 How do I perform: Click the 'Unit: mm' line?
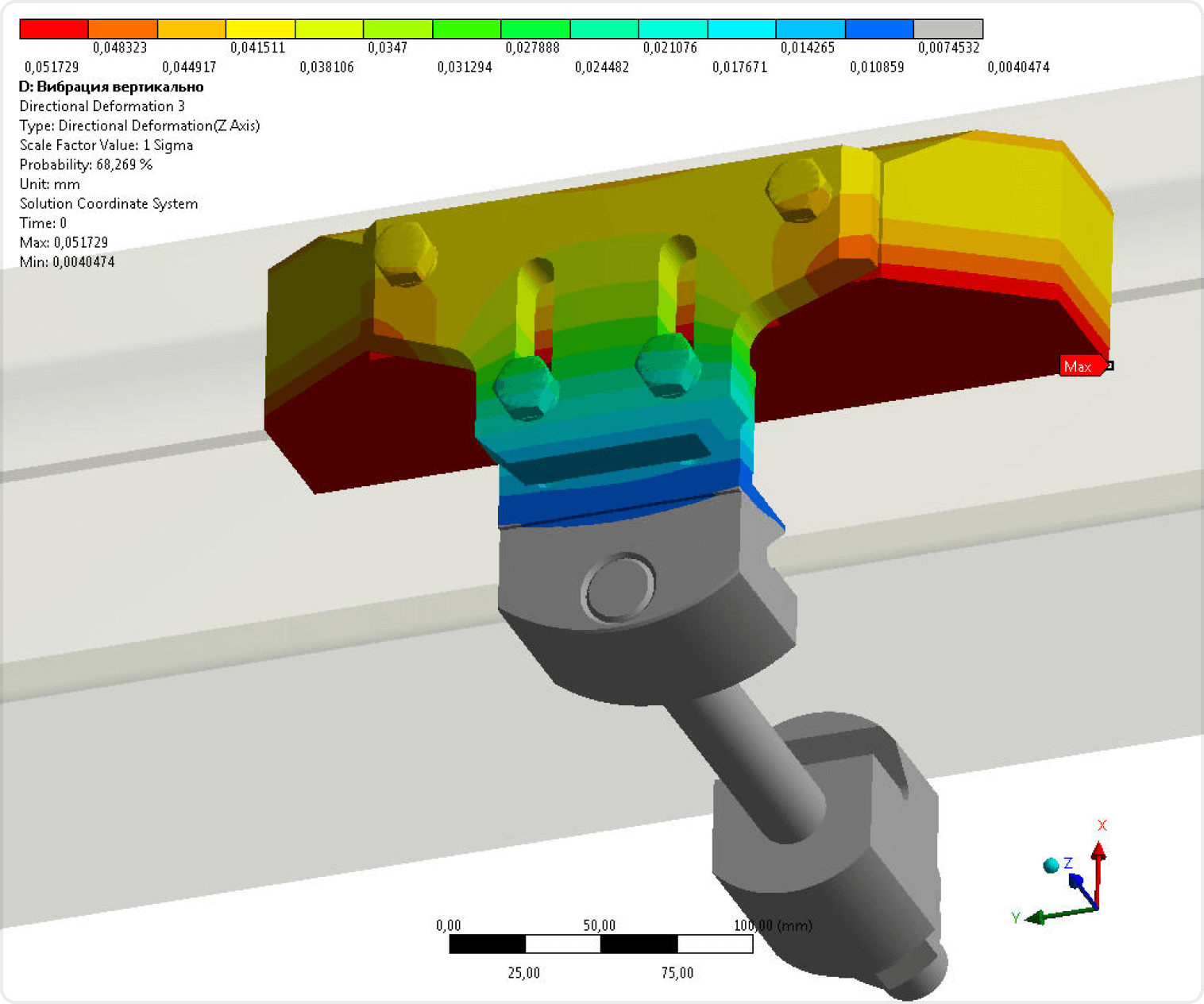coord(49,184)
